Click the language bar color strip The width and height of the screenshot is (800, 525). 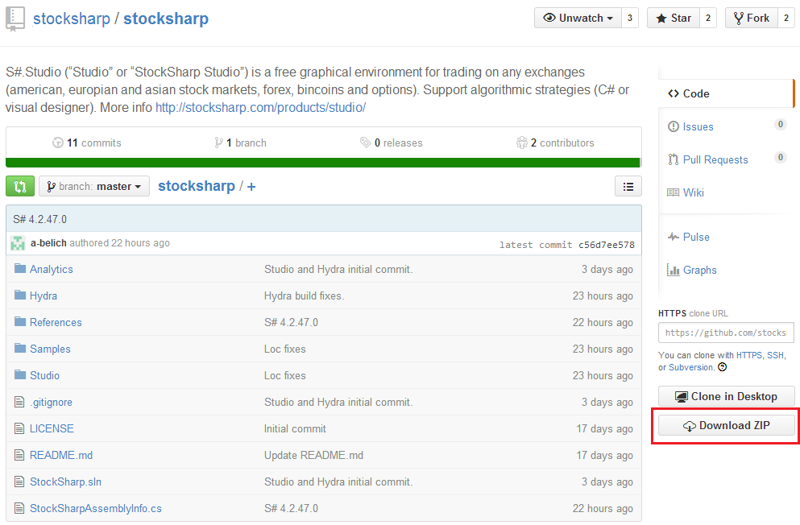click(x=323, y=162)
